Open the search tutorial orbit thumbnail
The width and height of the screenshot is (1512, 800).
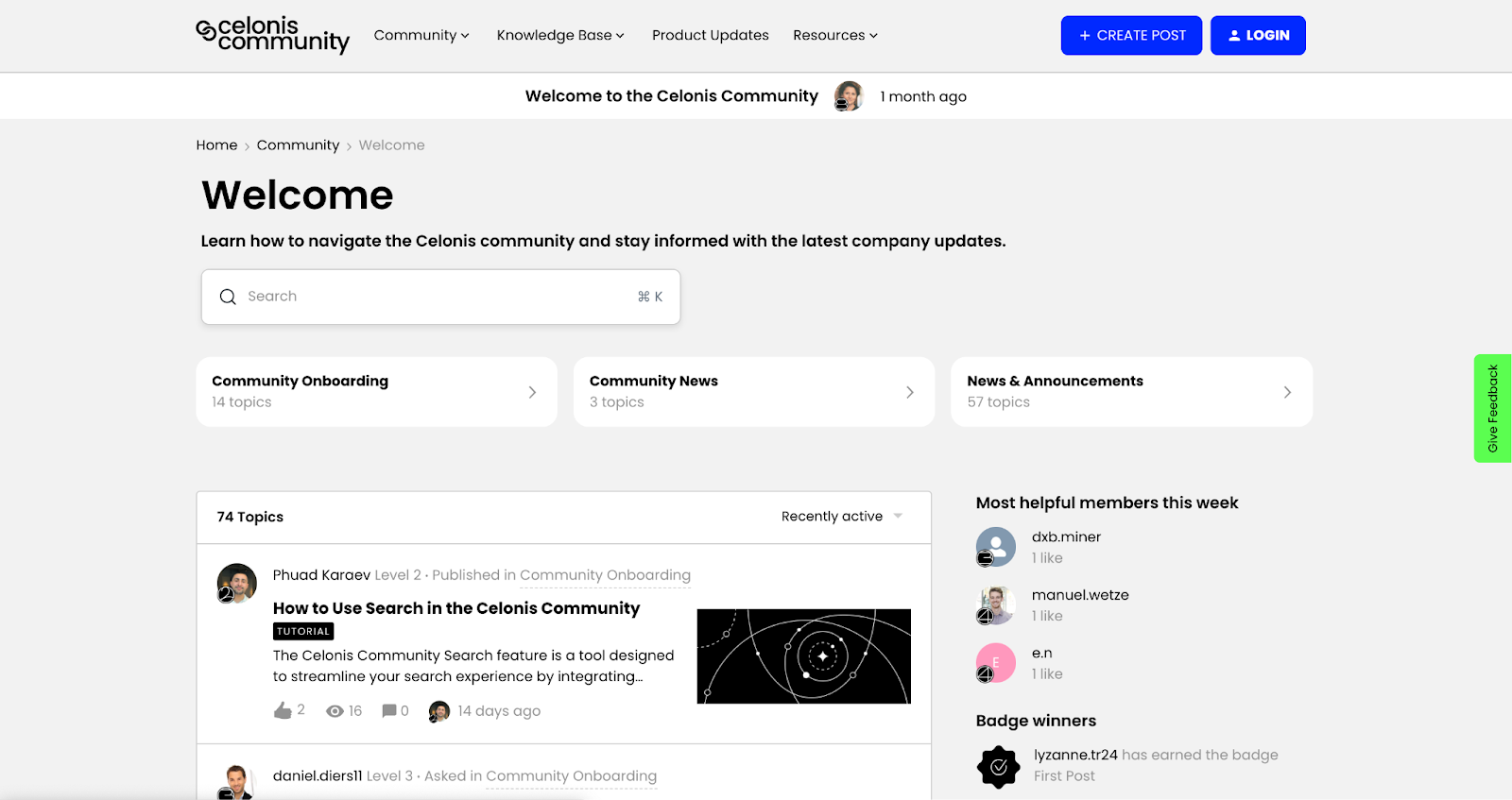pyautogui.click(x=804, y=656)
